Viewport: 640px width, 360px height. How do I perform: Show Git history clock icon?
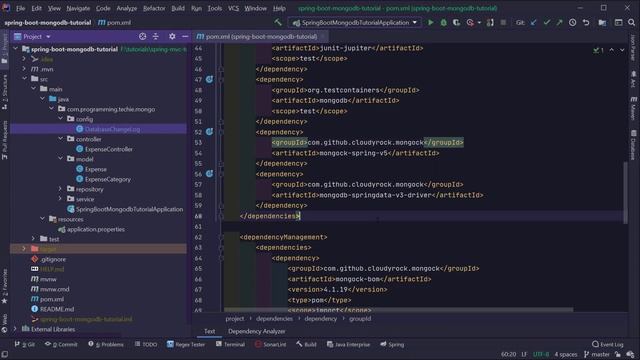pyautogui.click(x=573, y=23)
